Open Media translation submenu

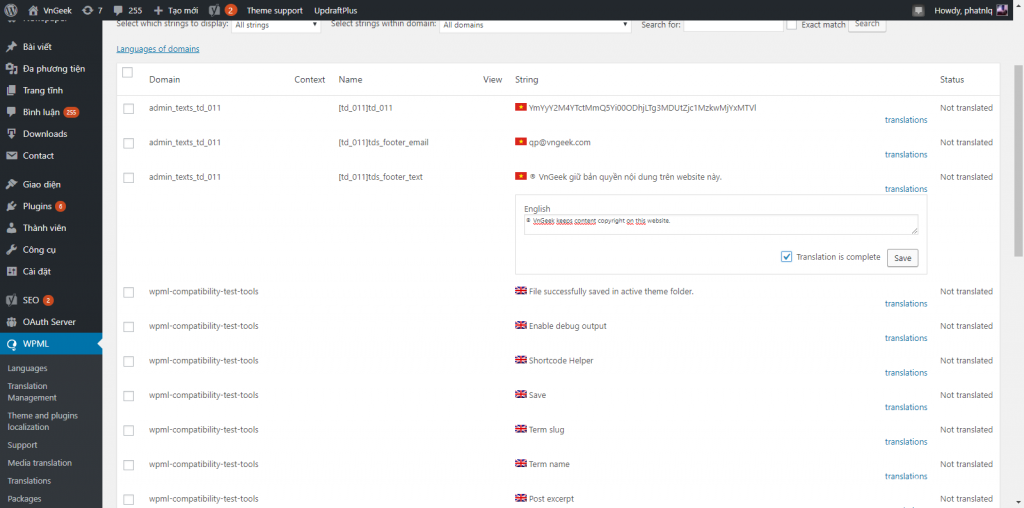click(x=39, y=463)
